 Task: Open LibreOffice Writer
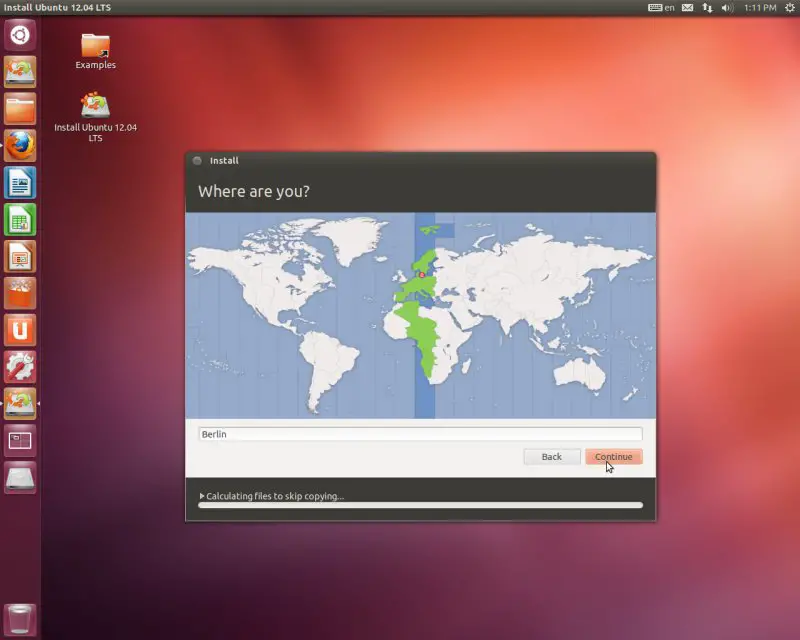point(20,183)
